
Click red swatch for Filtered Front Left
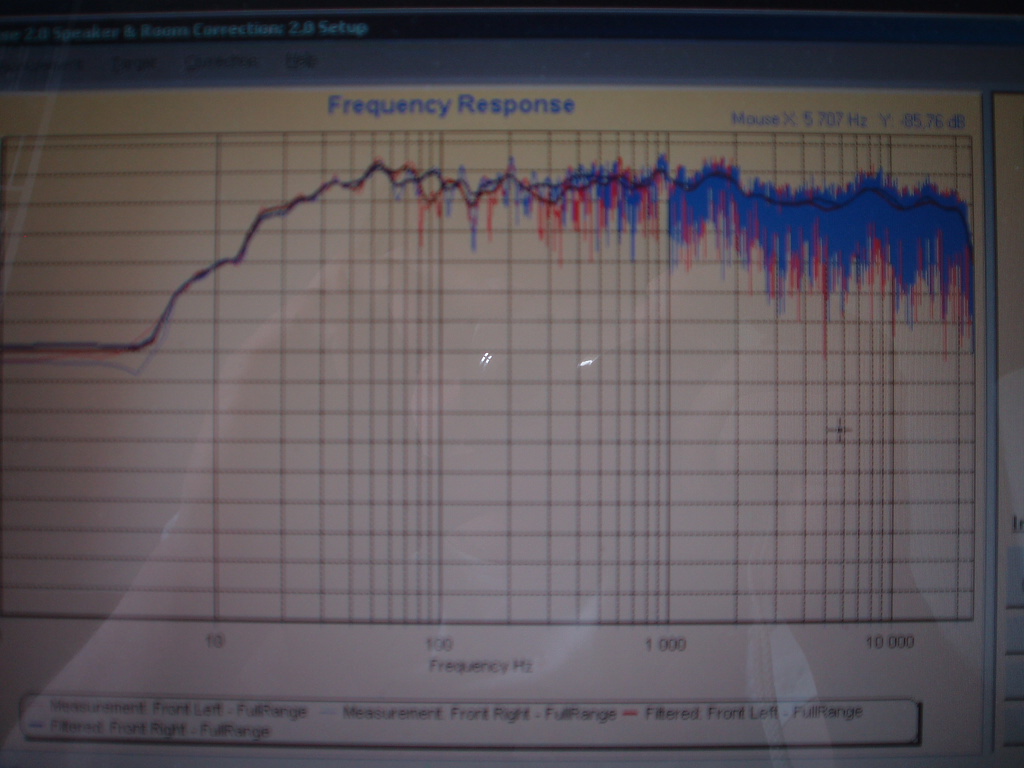pyautogui.click(x=630, y=714)
